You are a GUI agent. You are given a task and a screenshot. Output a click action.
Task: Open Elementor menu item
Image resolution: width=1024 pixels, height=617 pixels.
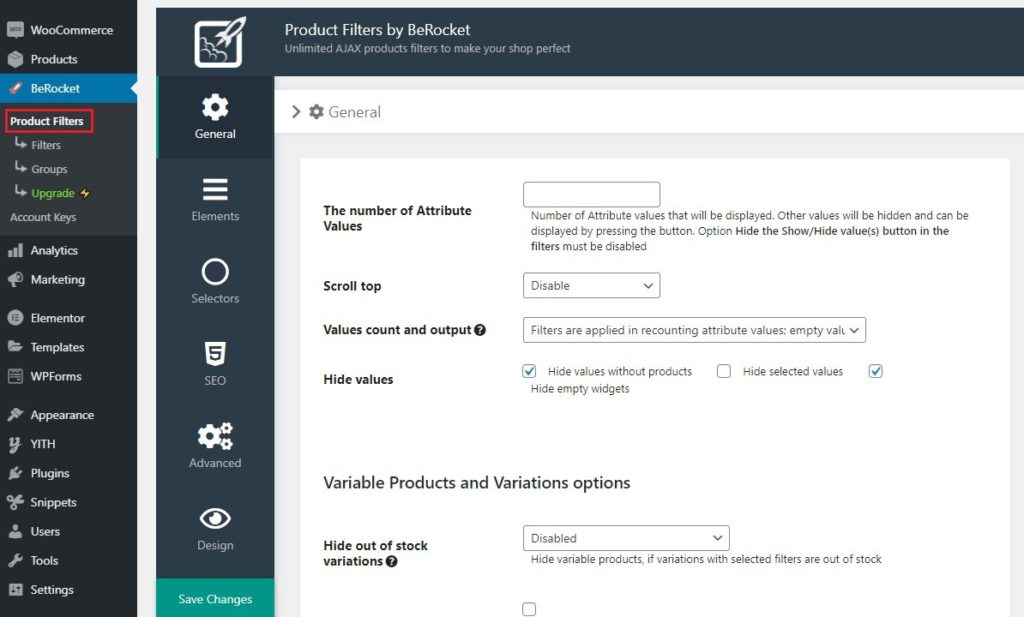pyautogui.click(x=57, y=318)
